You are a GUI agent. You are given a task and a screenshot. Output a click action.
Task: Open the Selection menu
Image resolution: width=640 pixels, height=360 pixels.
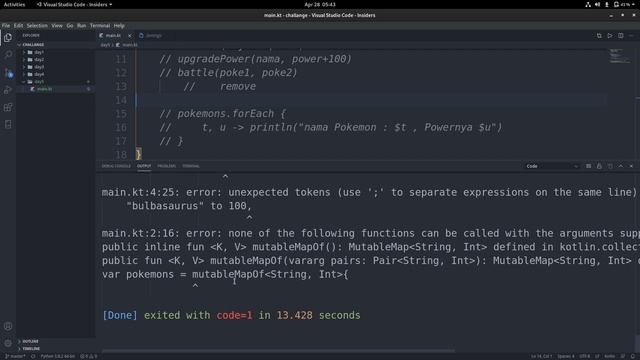tap(37, 25)
